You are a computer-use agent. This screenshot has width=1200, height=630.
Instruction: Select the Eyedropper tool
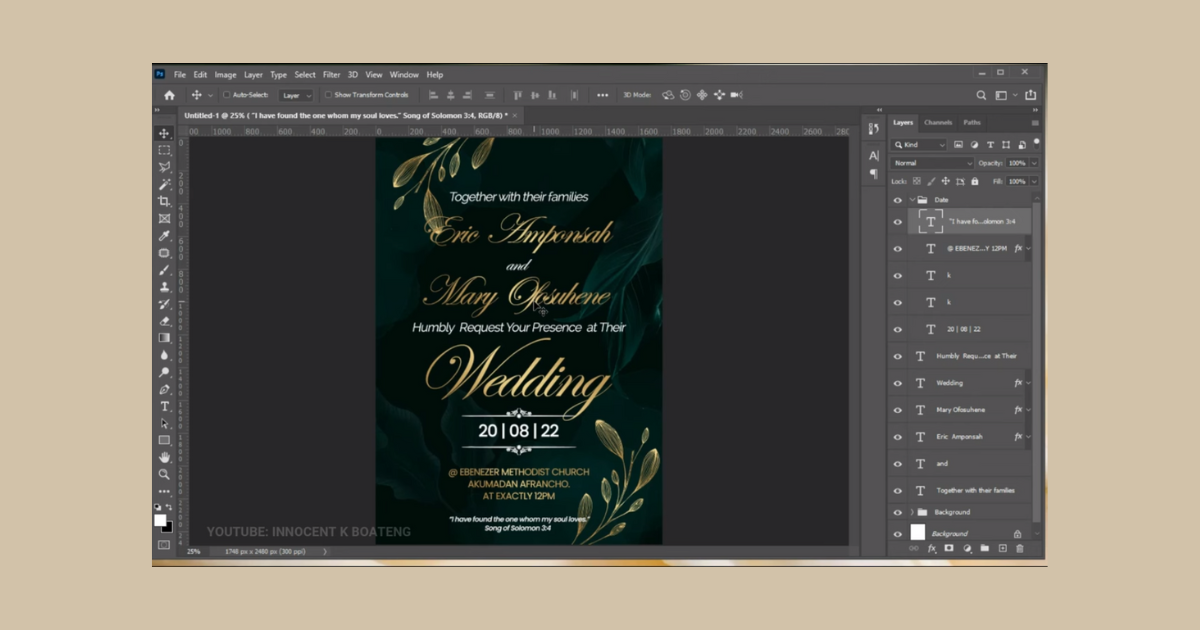164,235
